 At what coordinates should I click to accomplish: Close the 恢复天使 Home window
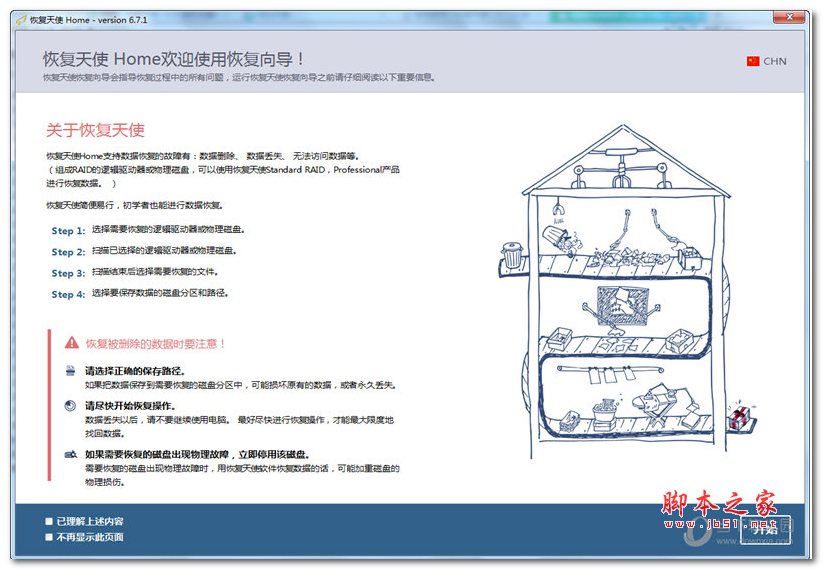click(789, 17)
